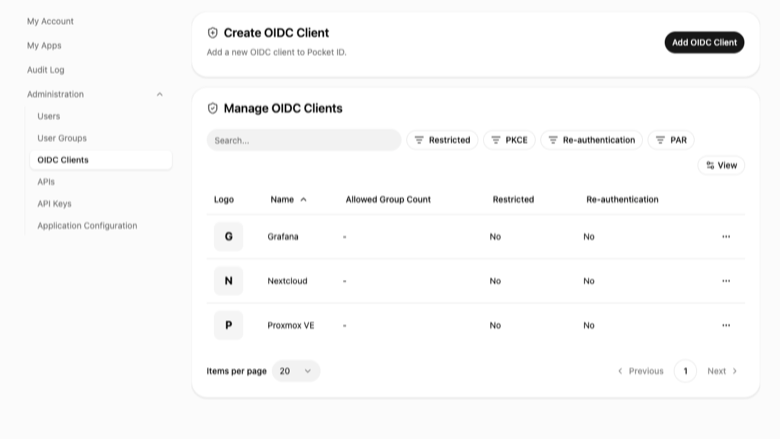Open the Audit Log page
This screenshot has width=780, height=439.
pos(46,70)
